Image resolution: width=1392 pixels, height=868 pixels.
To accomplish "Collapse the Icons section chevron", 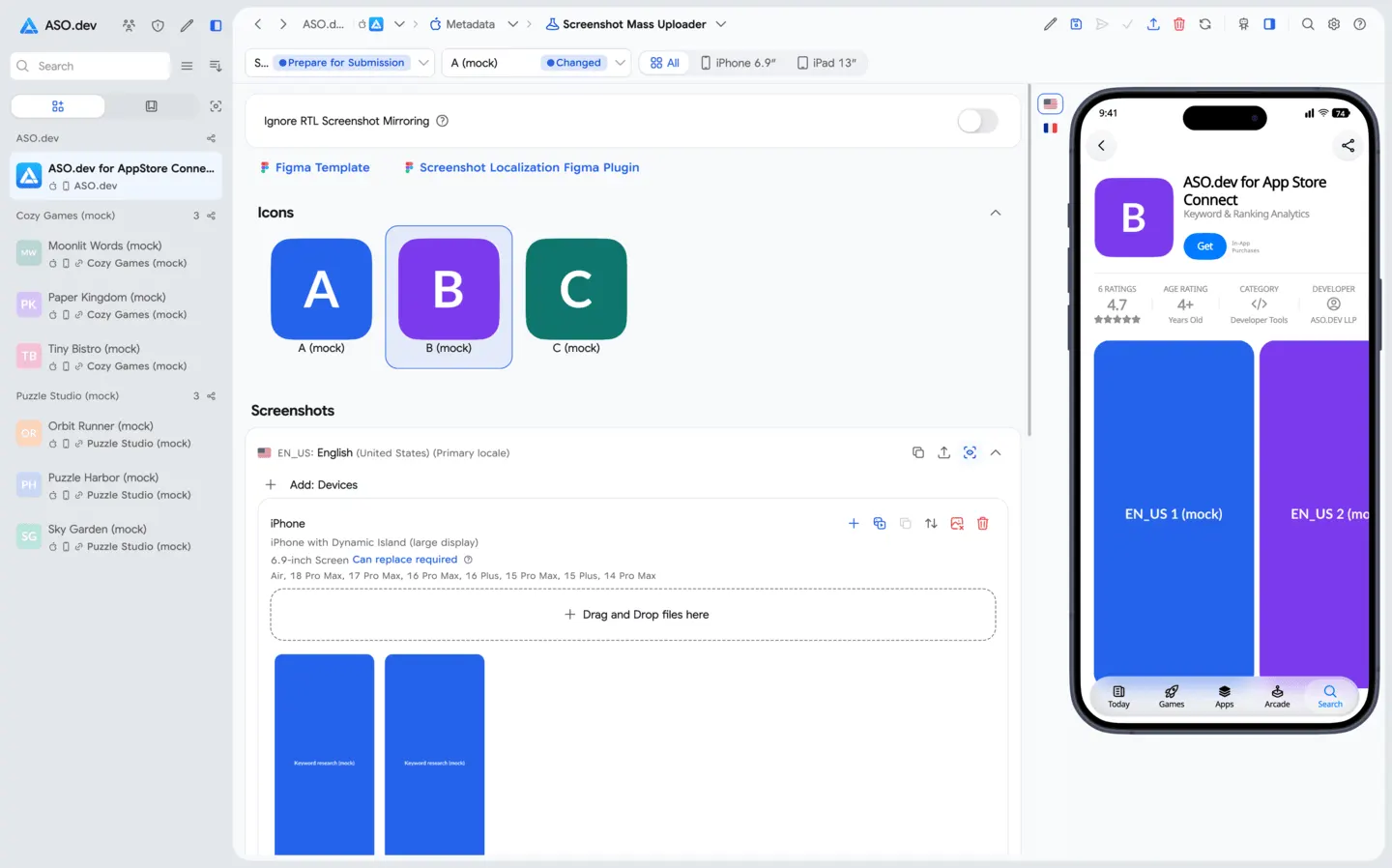I will (x=996, y=213).
